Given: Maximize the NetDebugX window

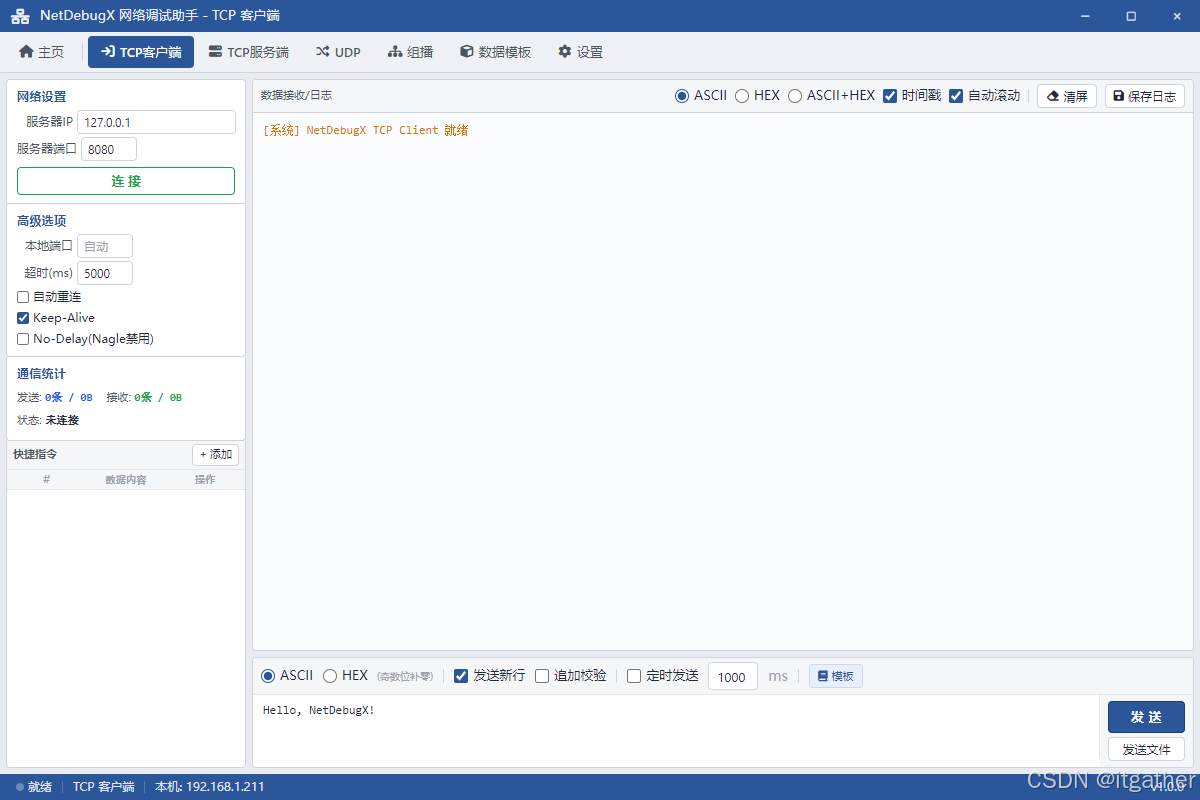Looking at the screenshot, I should pos(1131,16).
